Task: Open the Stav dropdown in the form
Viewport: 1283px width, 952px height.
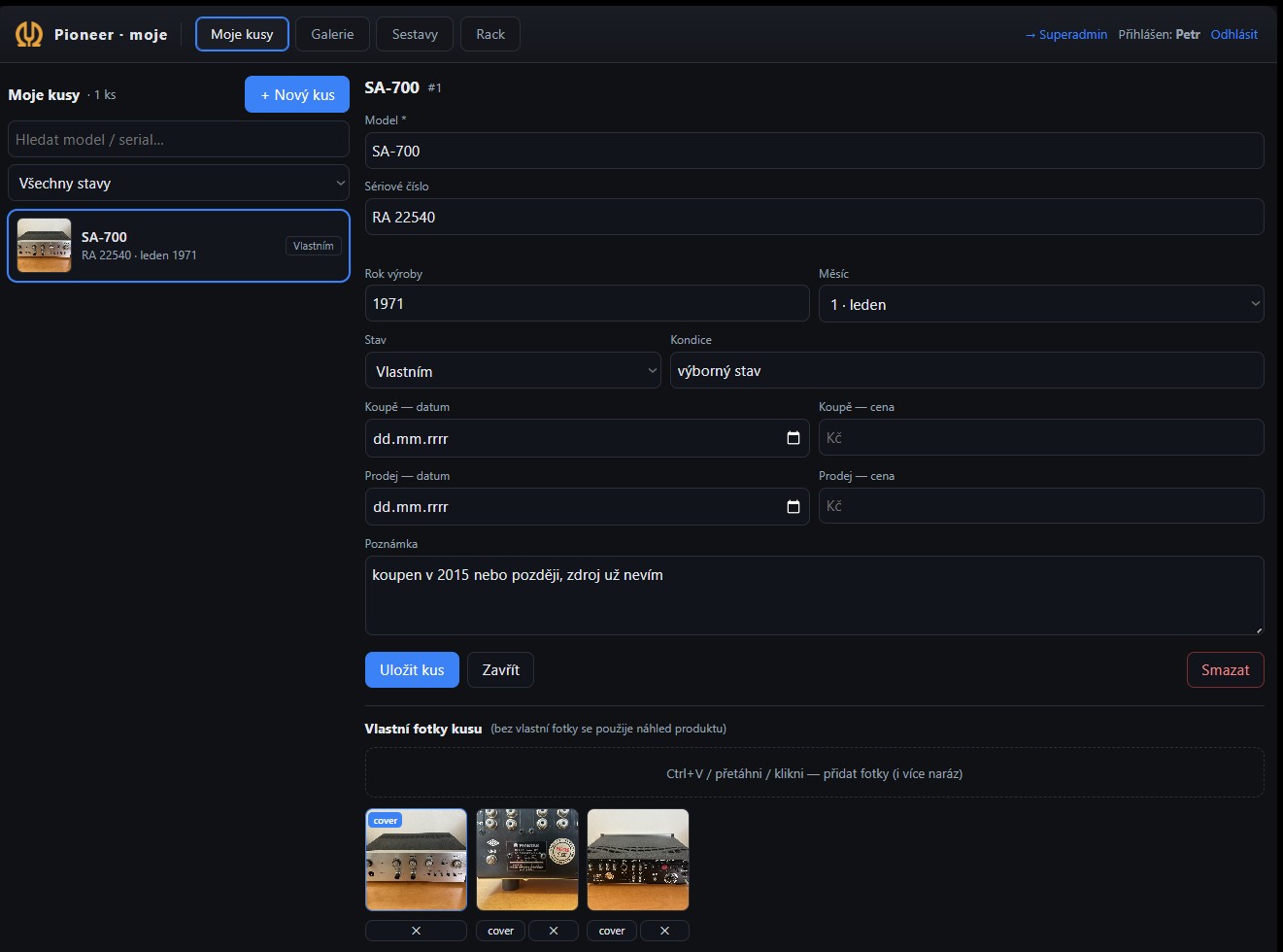Action: pyautogui.click(x=513, y=371)
